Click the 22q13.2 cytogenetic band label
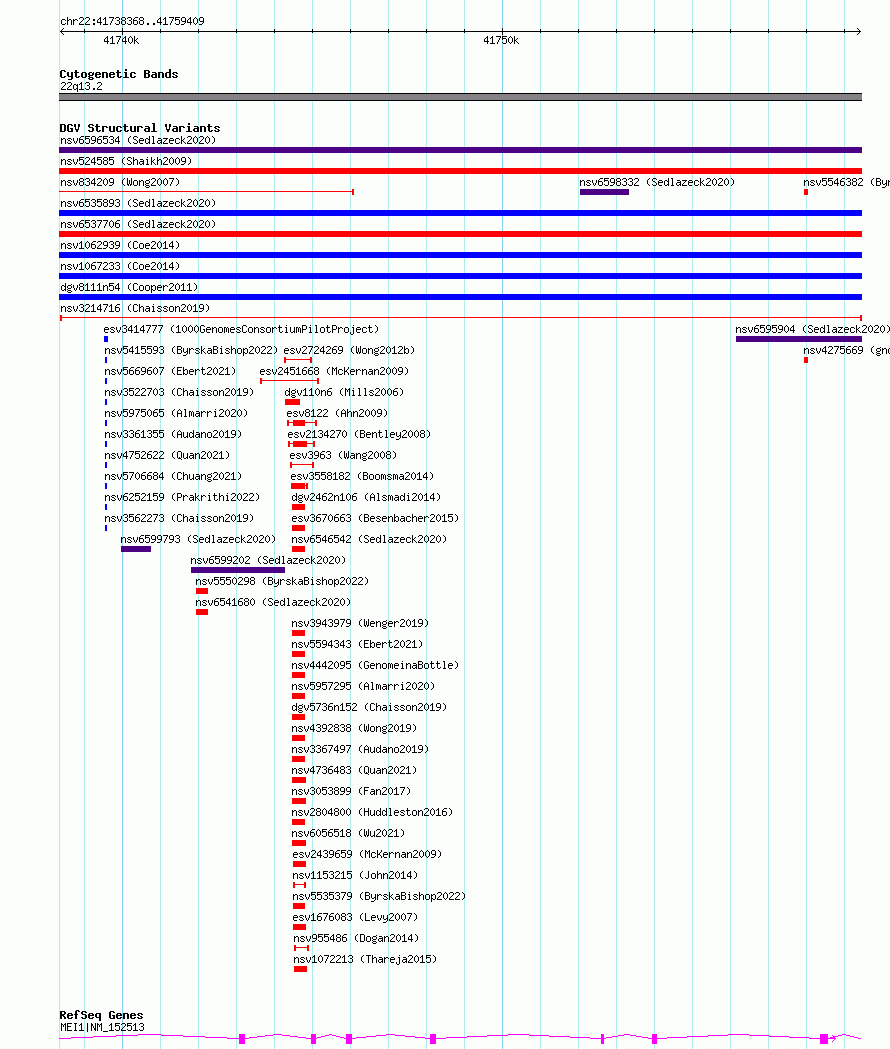The image size is (890, 1049). [x=81, y=86]
